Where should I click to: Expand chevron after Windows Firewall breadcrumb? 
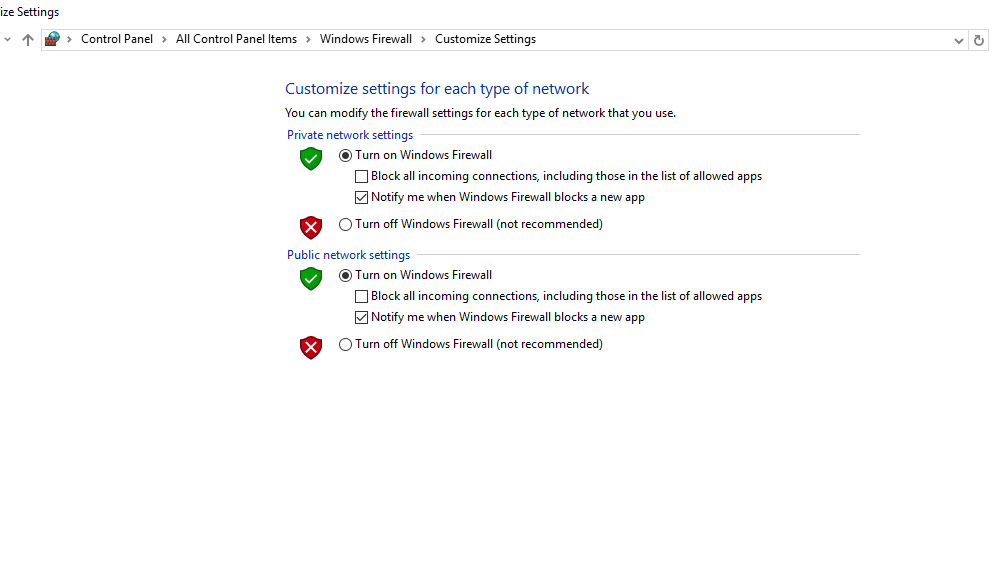[x=423, y=39]
